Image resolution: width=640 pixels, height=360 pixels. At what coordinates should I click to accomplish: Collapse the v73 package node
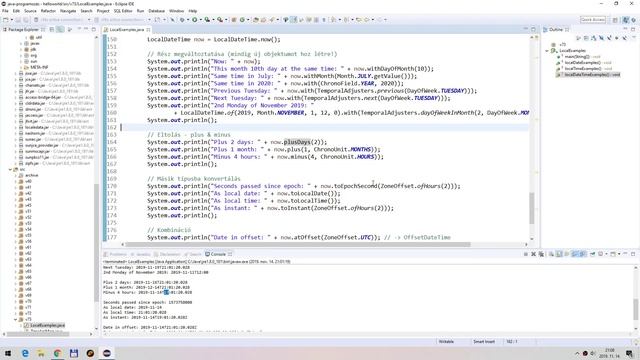tap(16, 319)
